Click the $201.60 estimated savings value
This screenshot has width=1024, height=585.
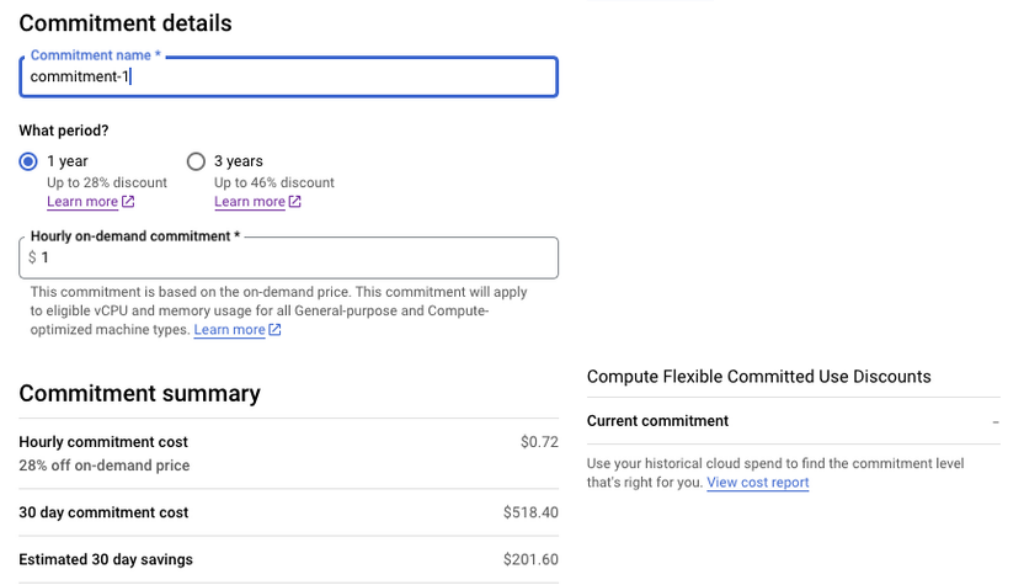tap(530, 560)
